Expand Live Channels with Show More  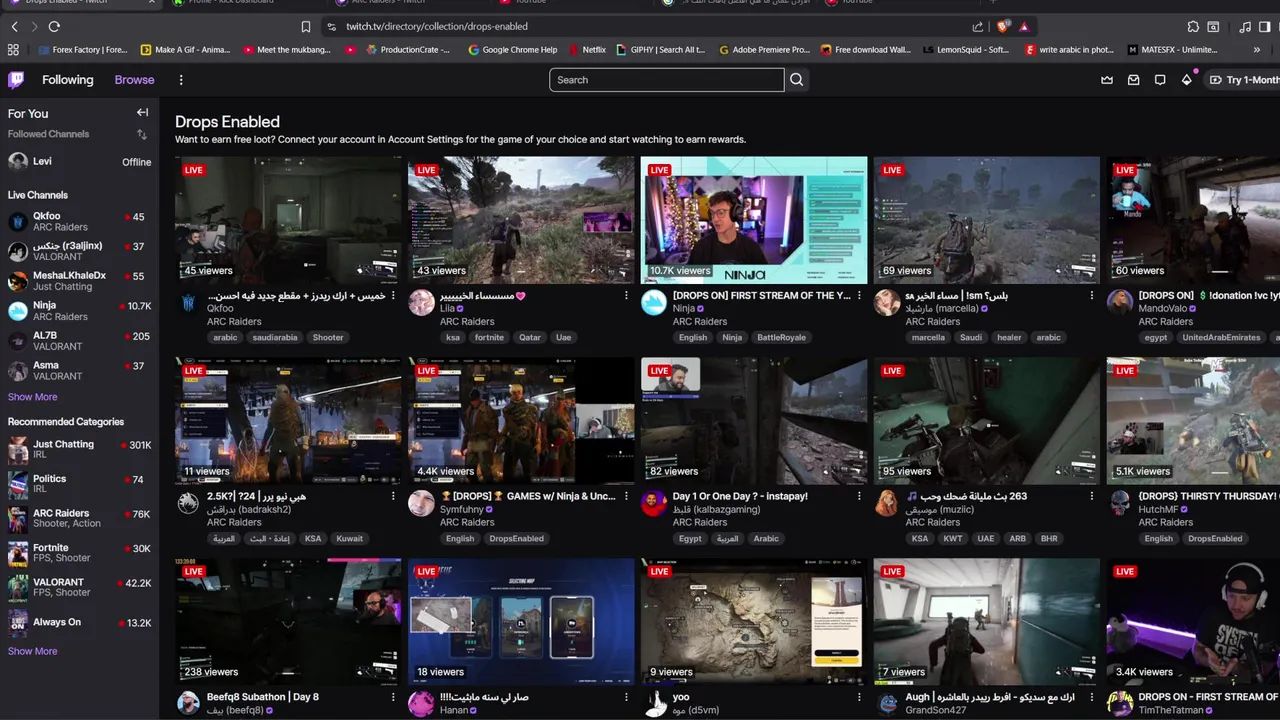[x=32, y=397]
